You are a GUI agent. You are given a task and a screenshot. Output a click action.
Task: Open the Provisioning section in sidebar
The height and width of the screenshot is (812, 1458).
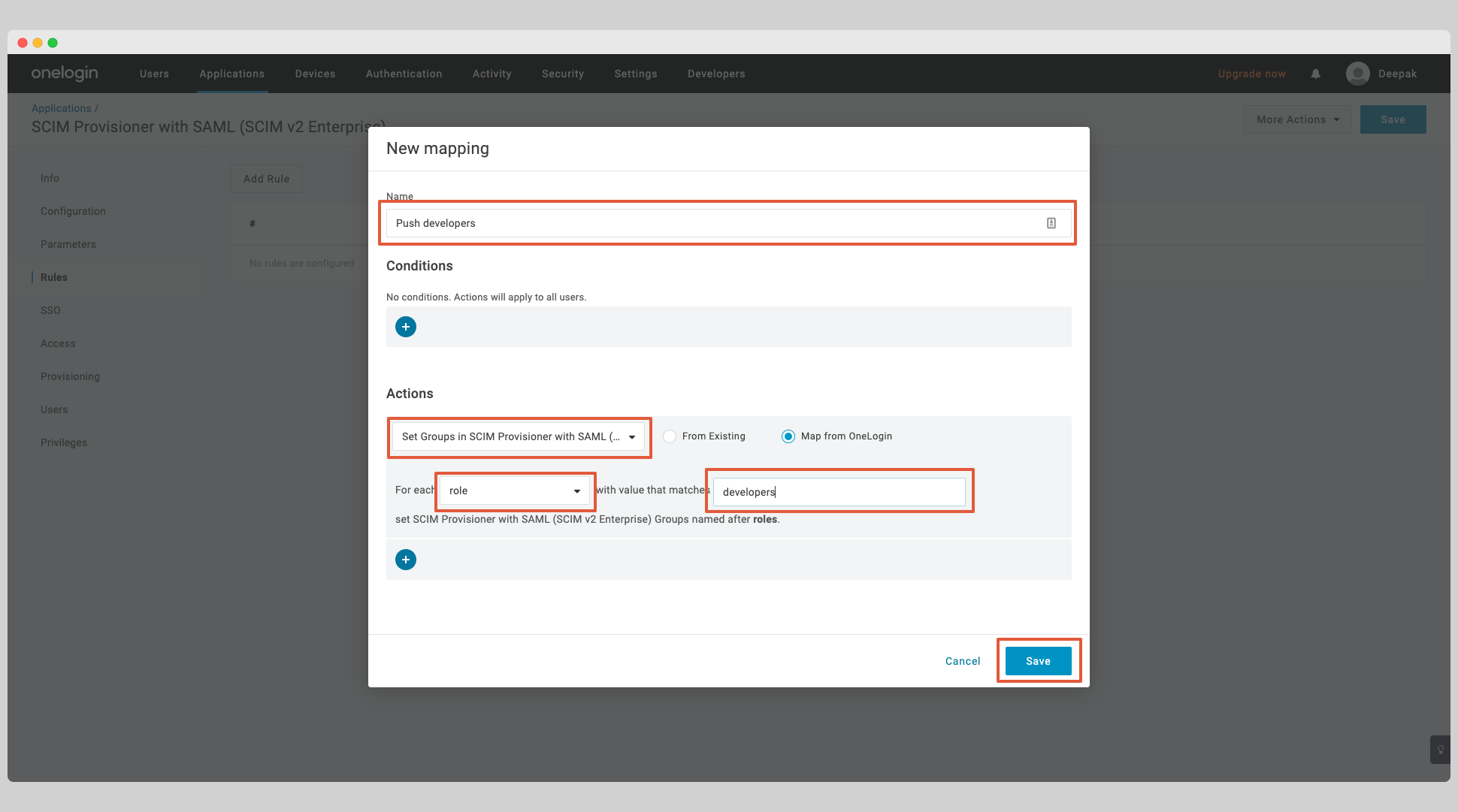[70, 376]
